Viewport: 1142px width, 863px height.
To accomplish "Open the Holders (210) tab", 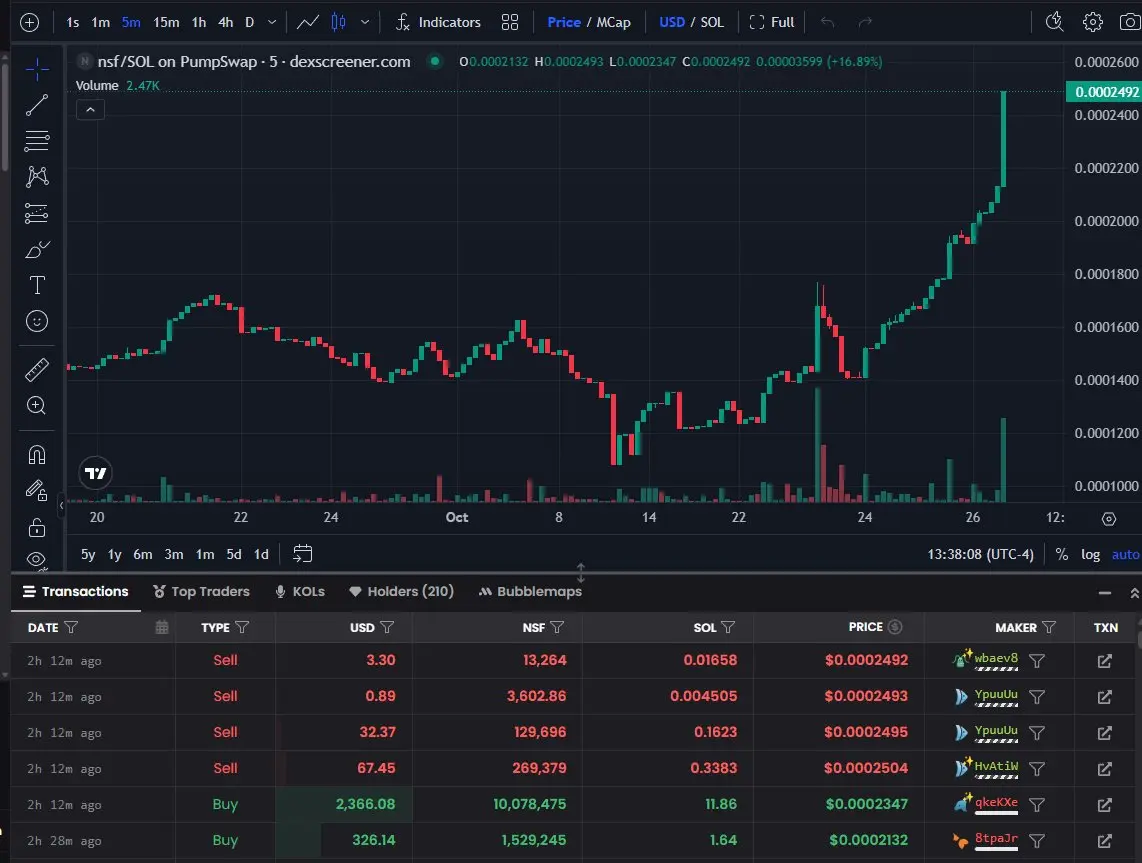I will point(401,592).
